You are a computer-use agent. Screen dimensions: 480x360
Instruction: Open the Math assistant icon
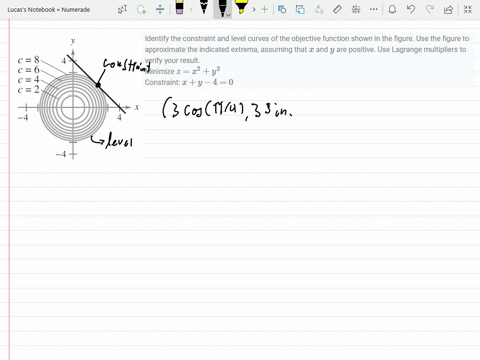pos(356,9)
